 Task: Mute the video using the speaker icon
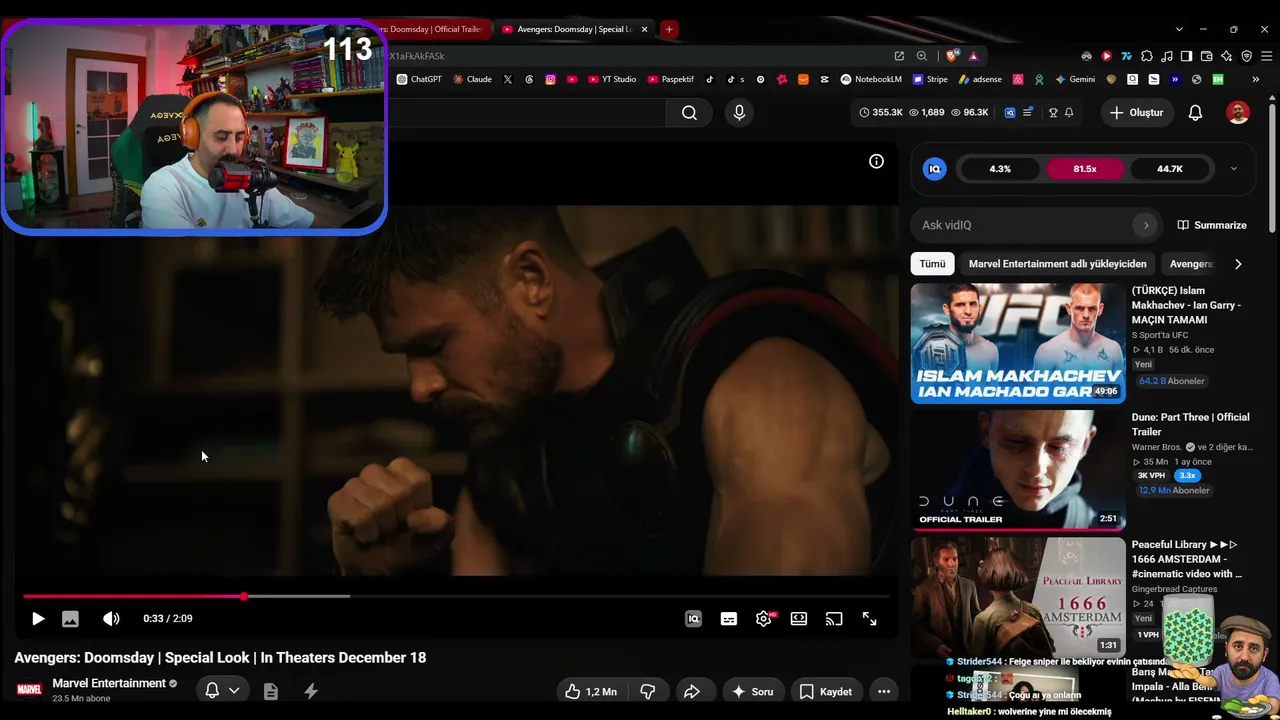[x=111, y=619]
